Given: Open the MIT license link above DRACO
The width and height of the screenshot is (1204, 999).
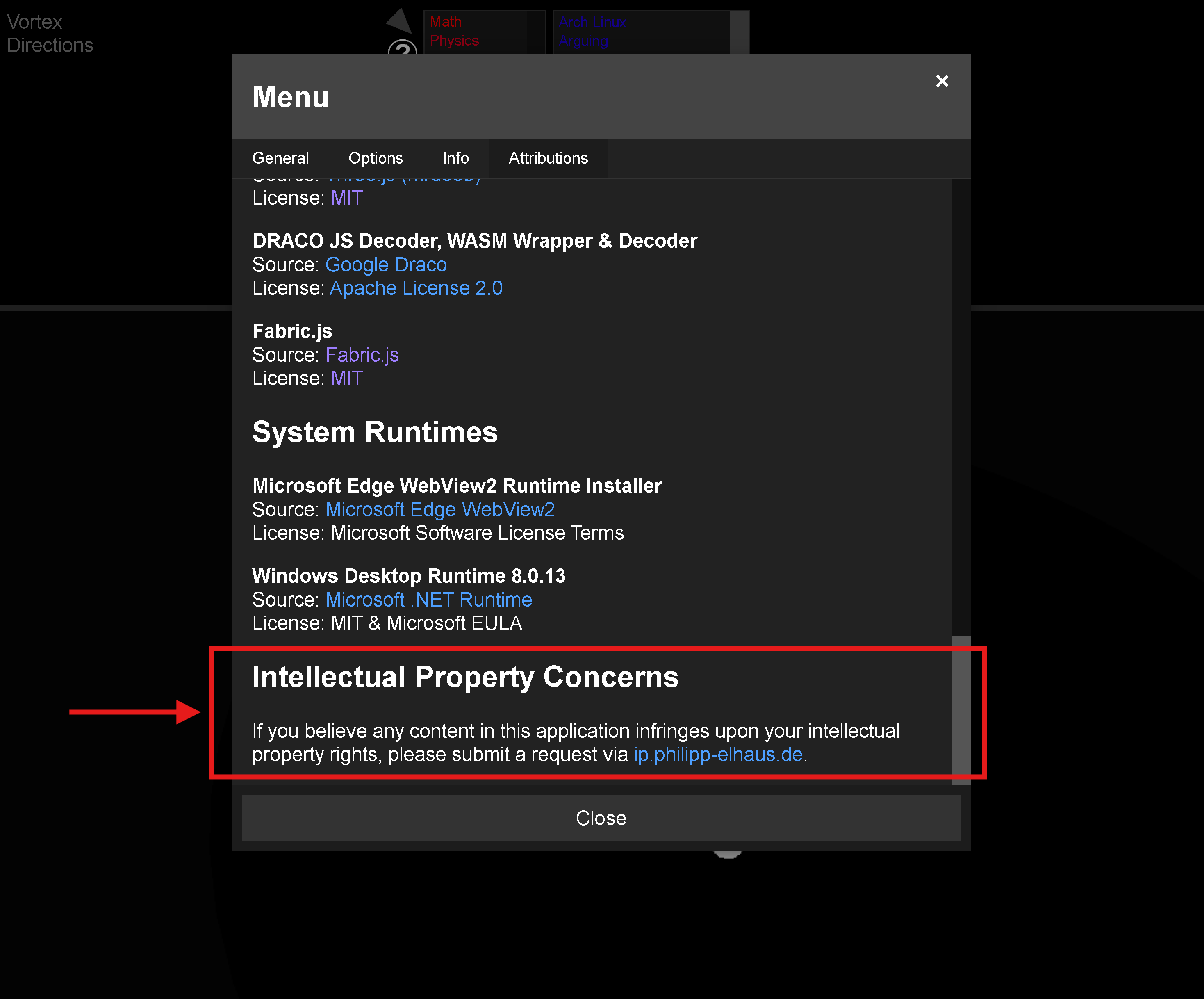Looking at the screenshot, I should tap(347, 198).
